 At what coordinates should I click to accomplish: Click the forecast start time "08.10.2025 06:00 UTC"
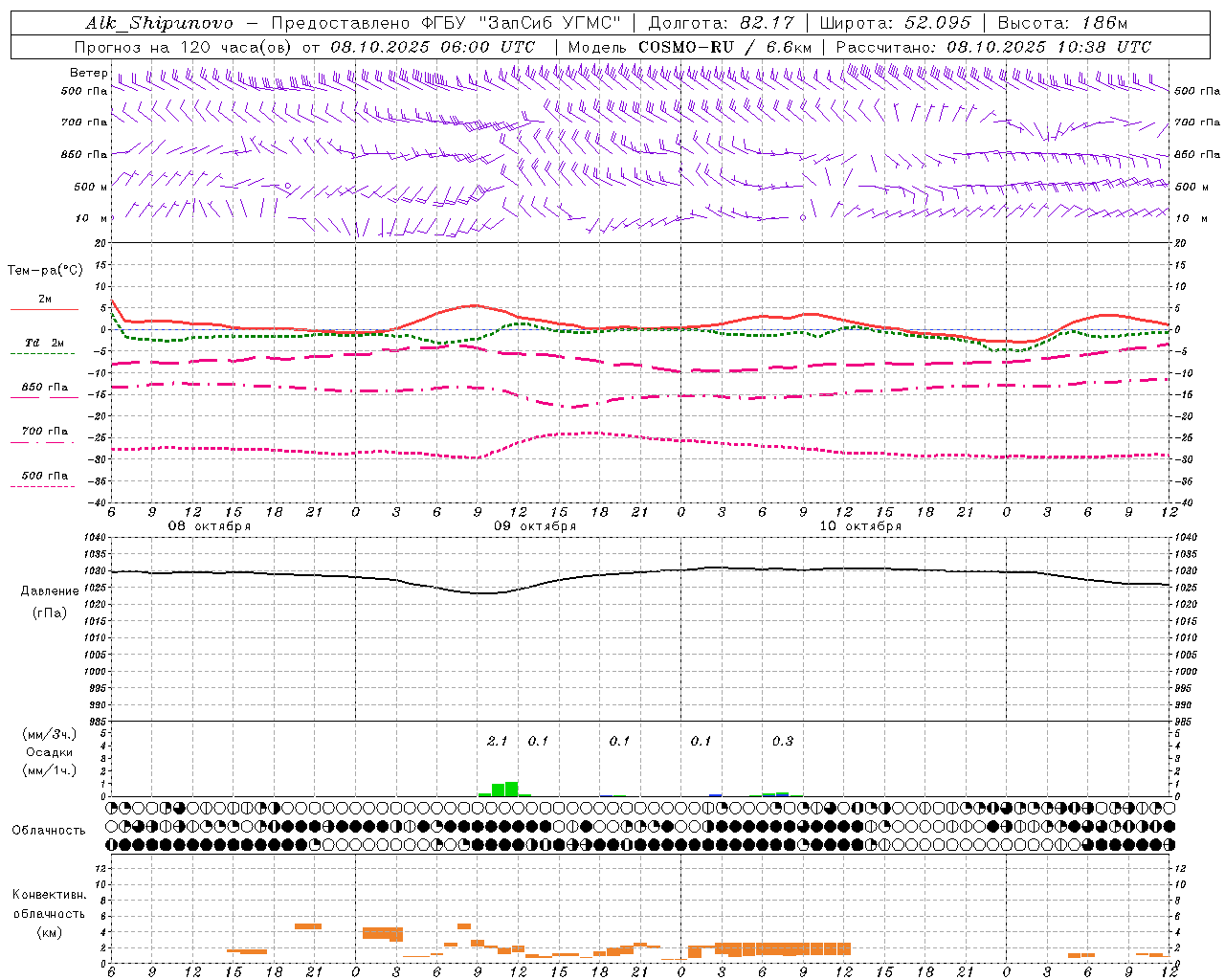pos(433,47)
